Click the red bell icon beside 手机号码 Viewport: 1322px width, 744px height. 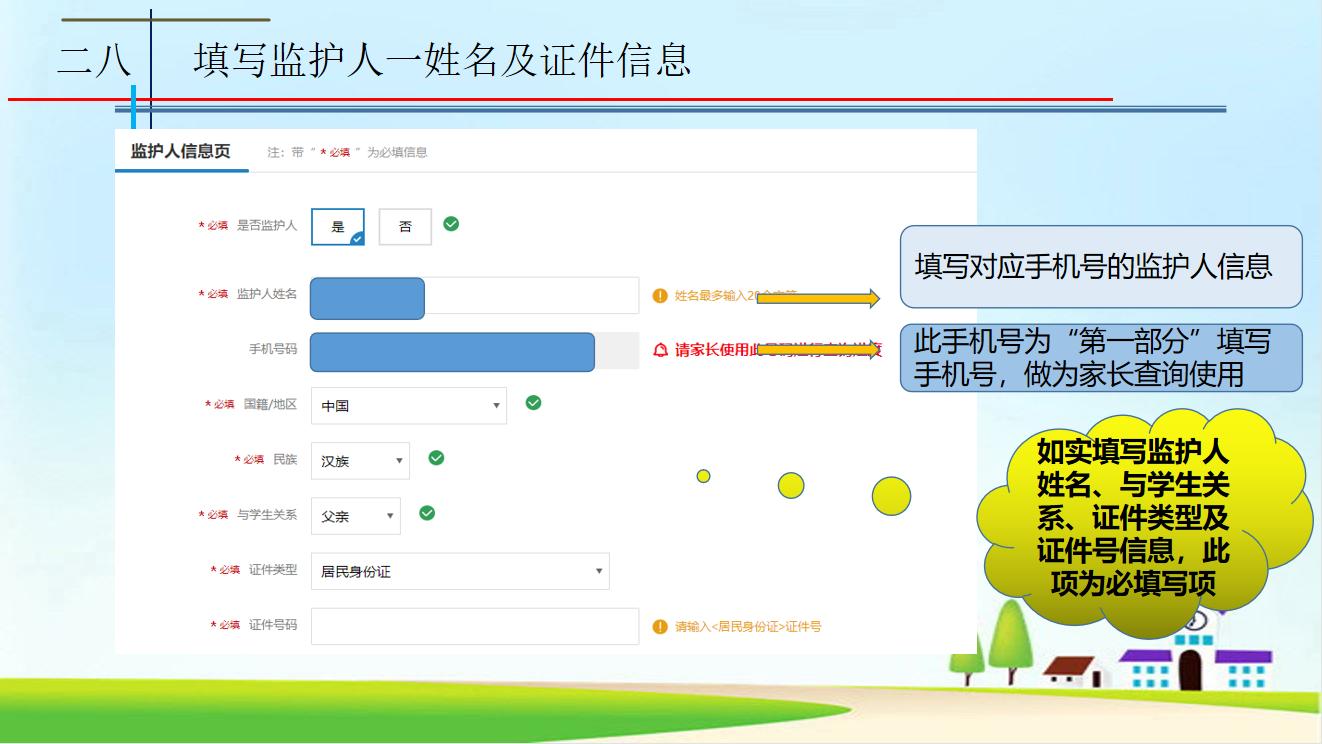pyautogui.click(x=660, y=350)
